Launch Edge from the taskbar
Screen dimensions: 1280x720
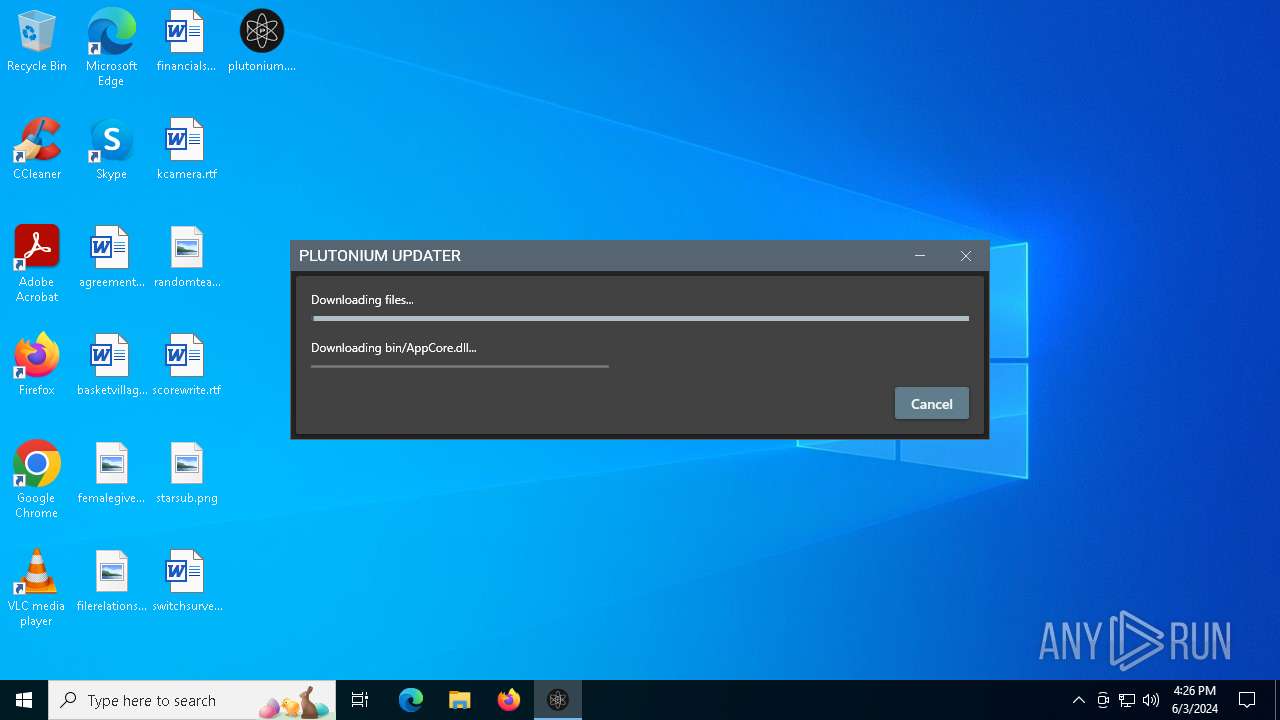(x=411, y=700)
